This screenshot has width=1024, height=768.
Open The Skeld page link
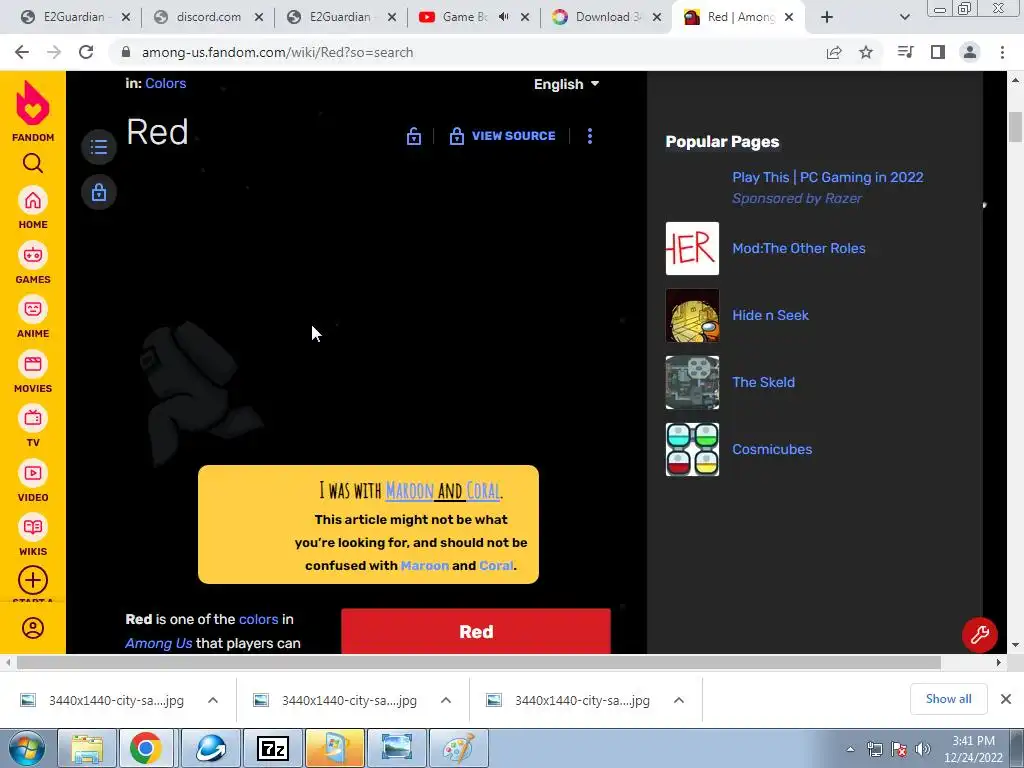763,383
